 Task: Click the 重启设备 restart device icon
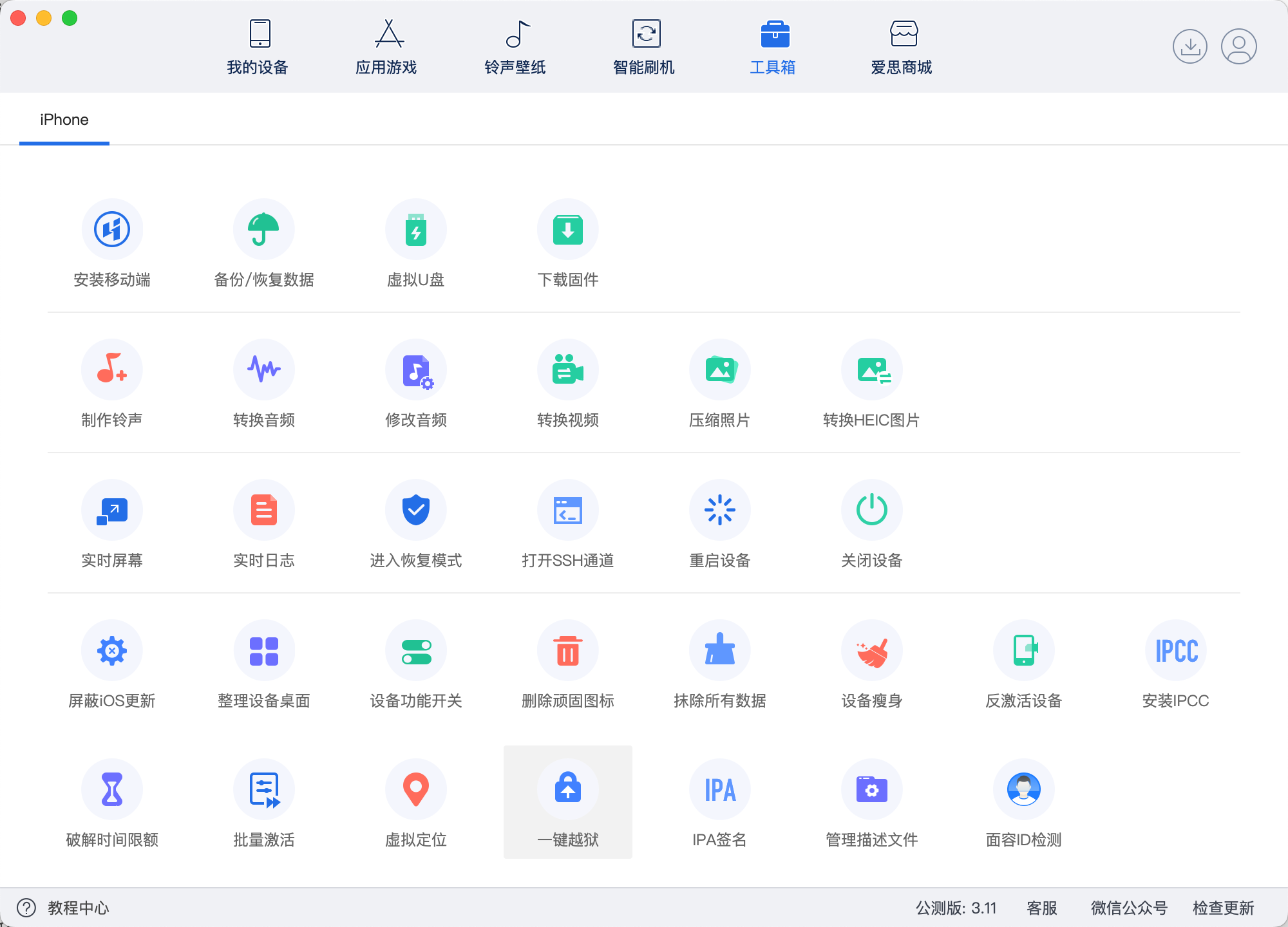[x=720, y=510]
